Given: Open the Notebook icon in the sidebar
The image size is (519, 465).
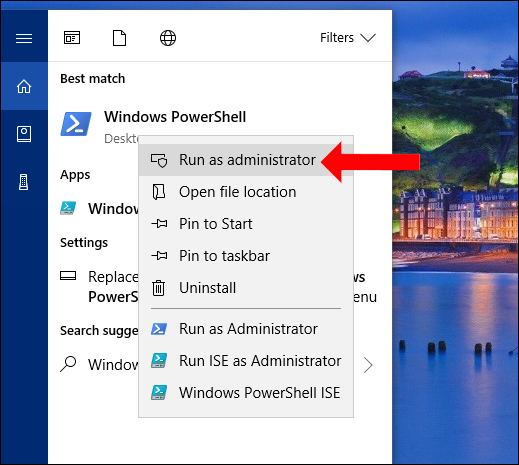Looking at the screenshot, I should coord(24,134).
